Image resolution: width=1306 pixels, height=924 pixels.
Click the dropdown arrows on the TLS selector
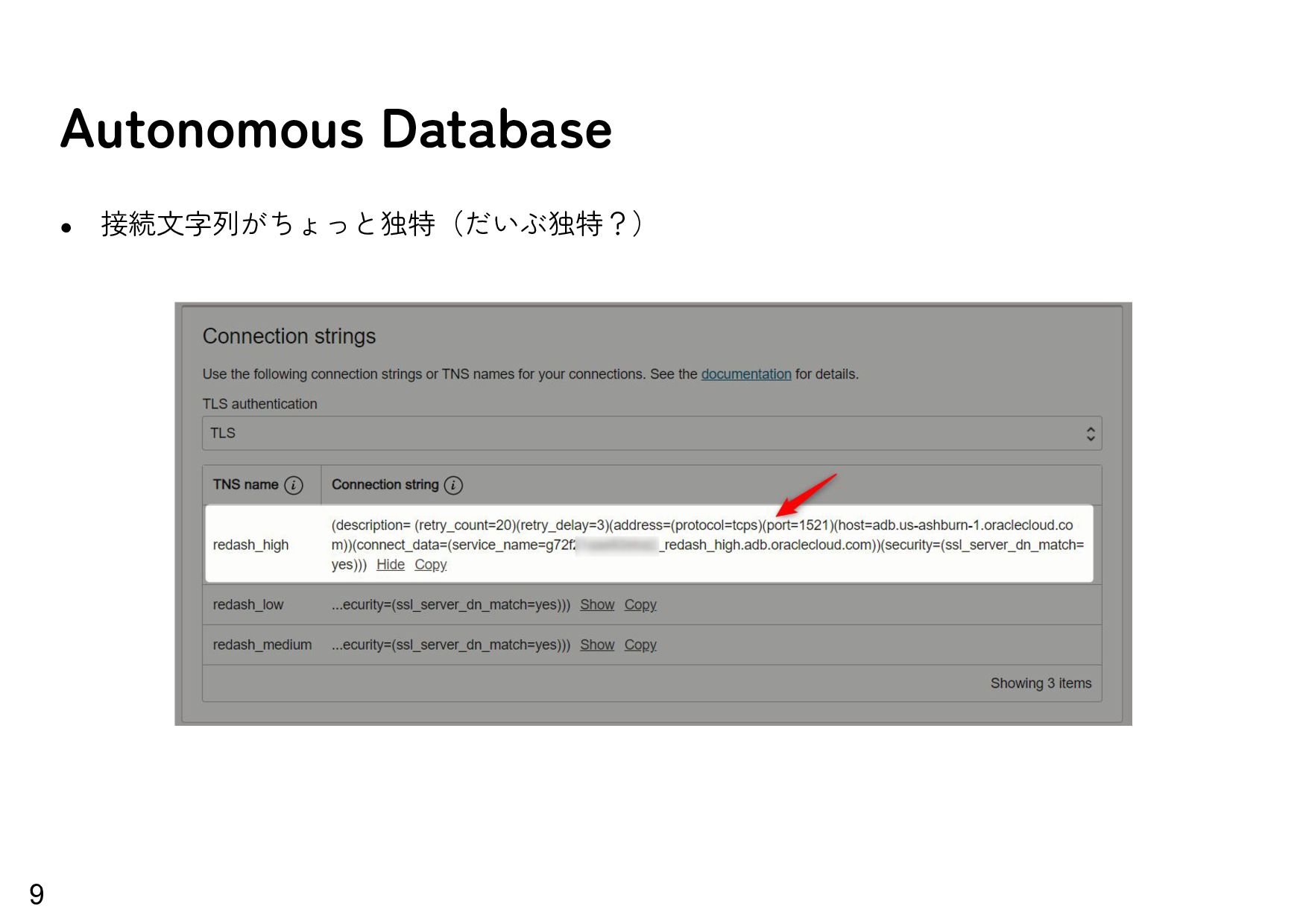pyautogui.click(x=1090, y=434)
